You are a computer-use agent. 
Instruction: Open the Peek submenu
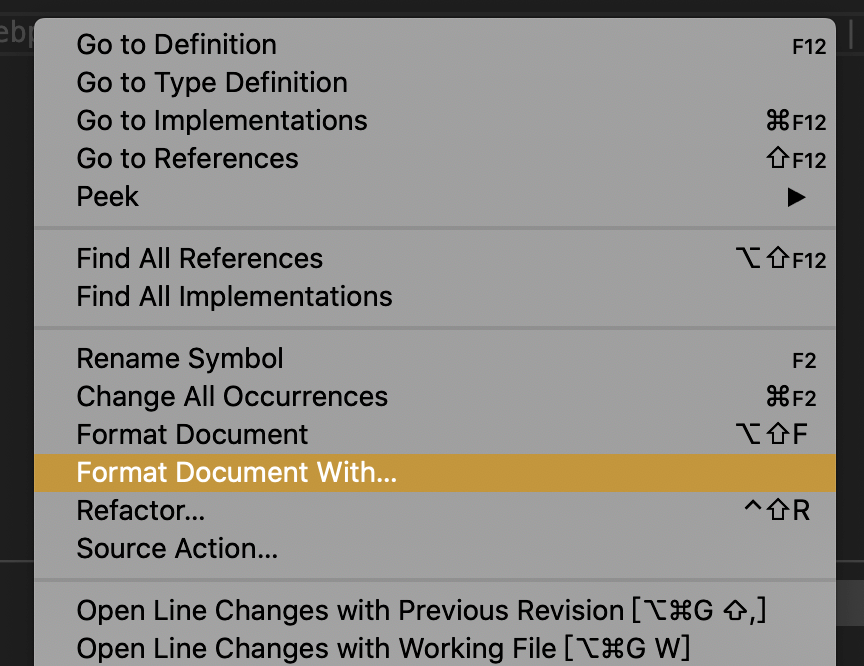(x=107, y=197)
